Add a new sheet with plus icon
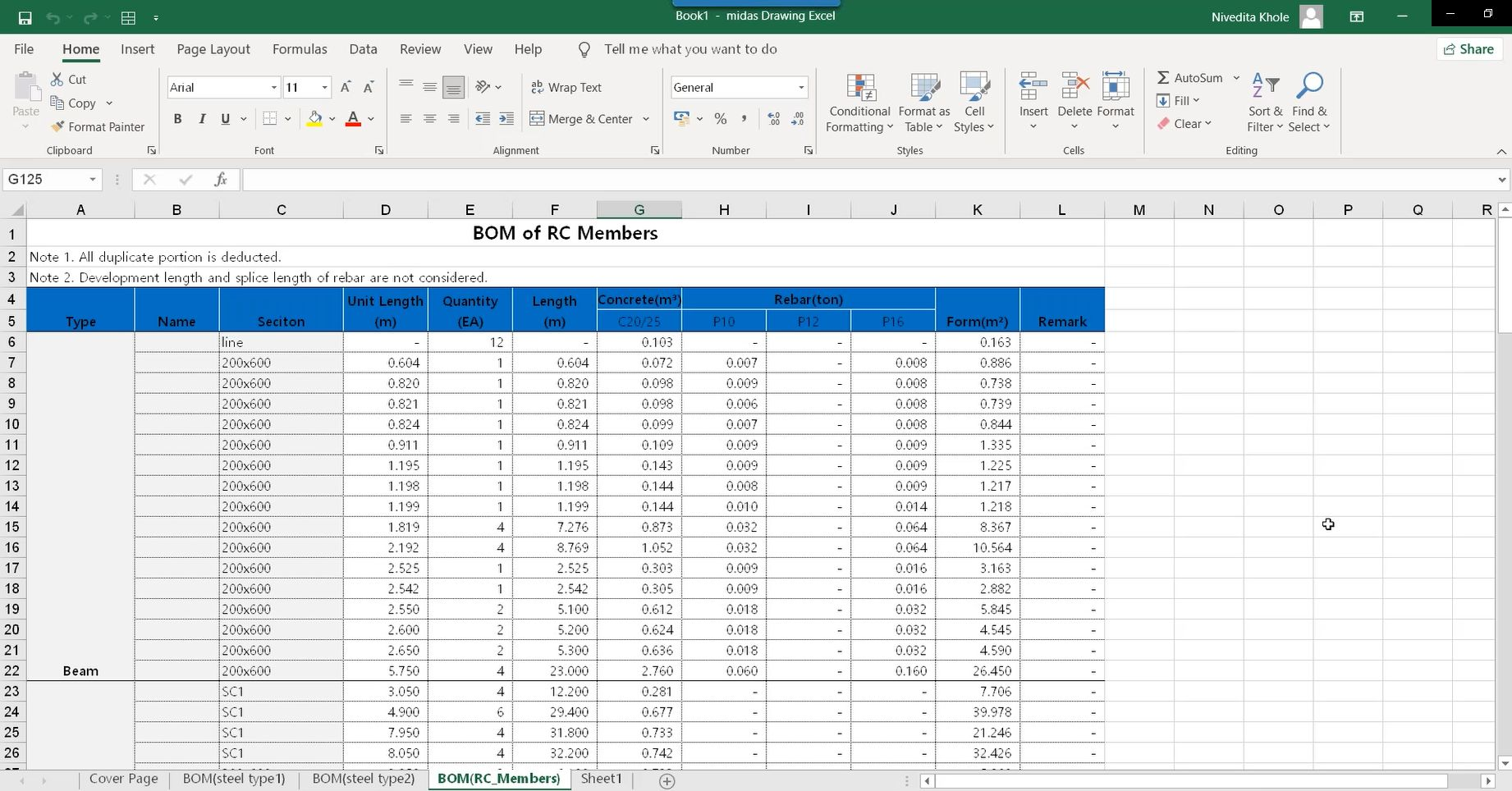 click(x=667, y=780)
